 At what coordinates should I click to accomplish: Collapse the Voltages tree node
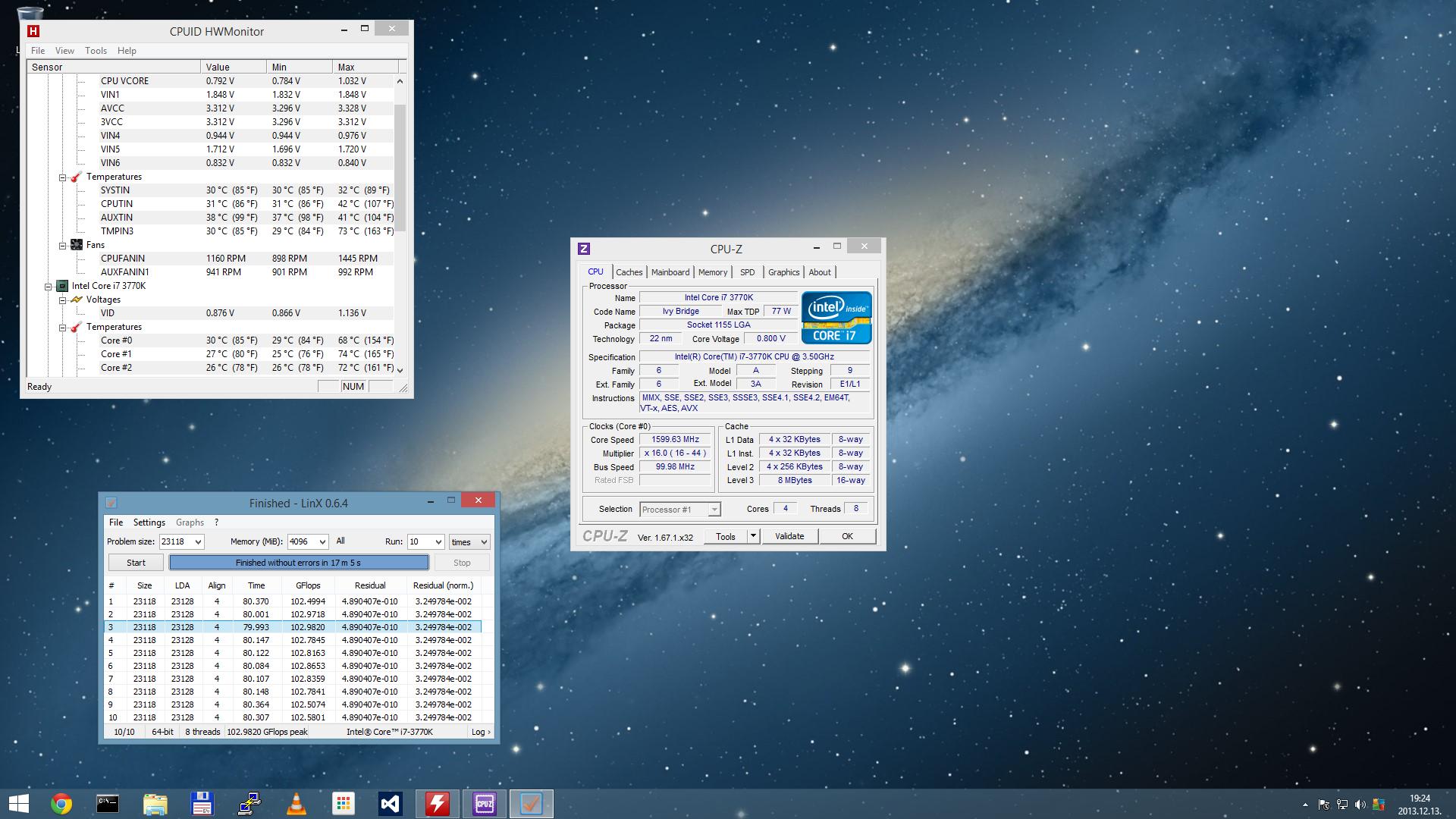tap(63, 300)
